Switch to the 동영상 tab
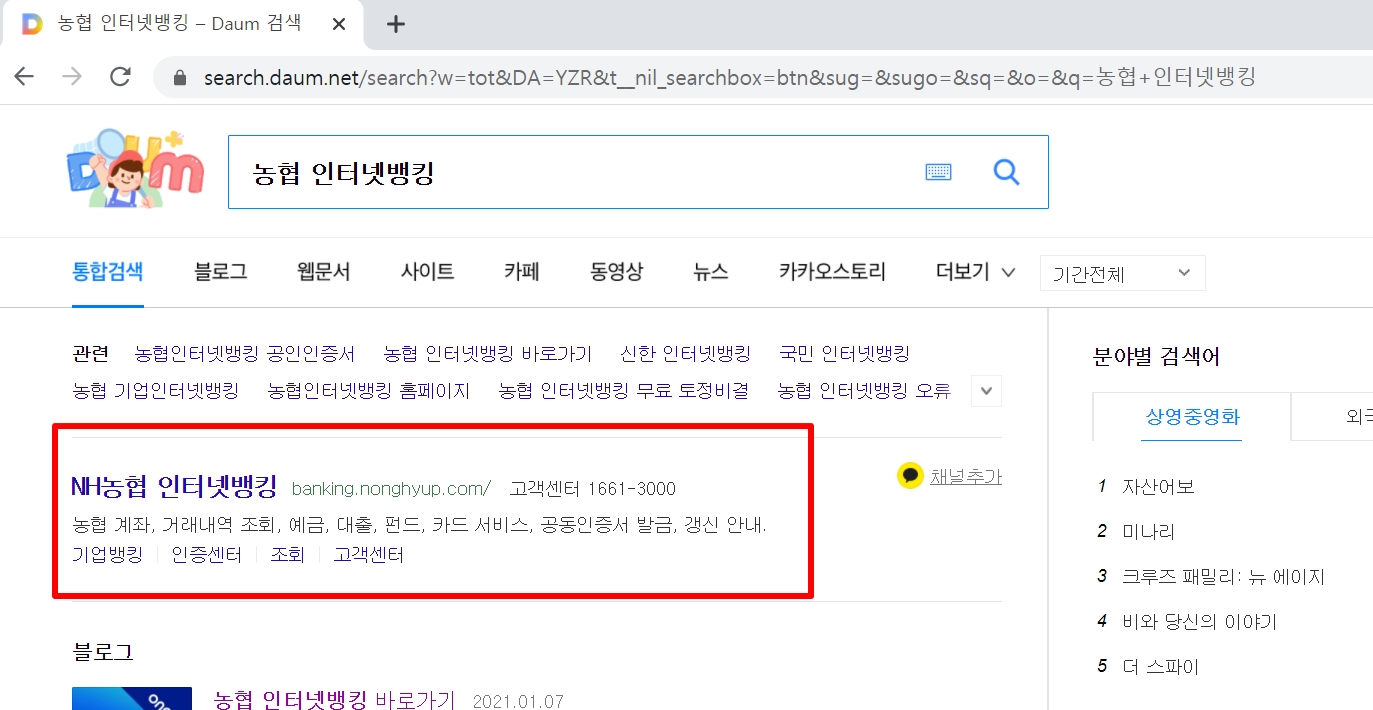 coord(617,271)
